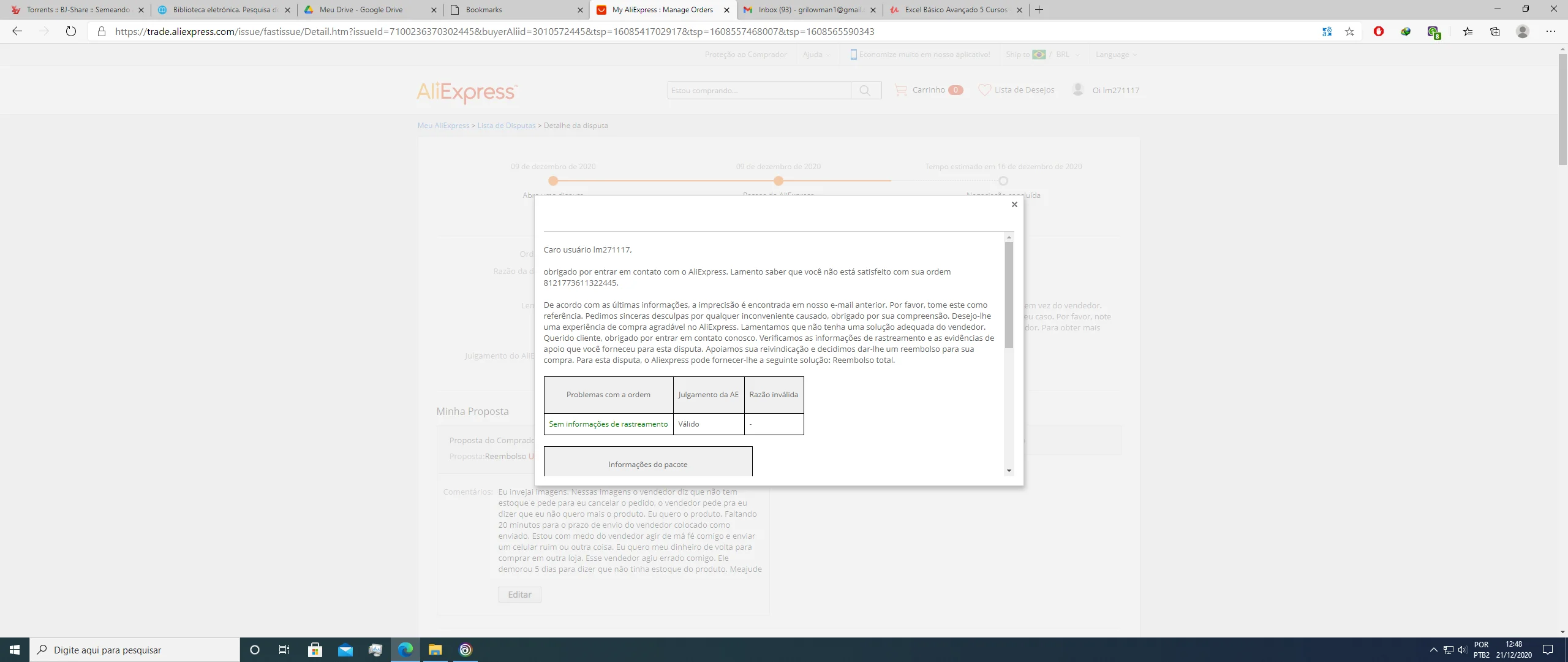
Task: Click the Microsoft Store taskbar icon
Action: coord(315,650)
